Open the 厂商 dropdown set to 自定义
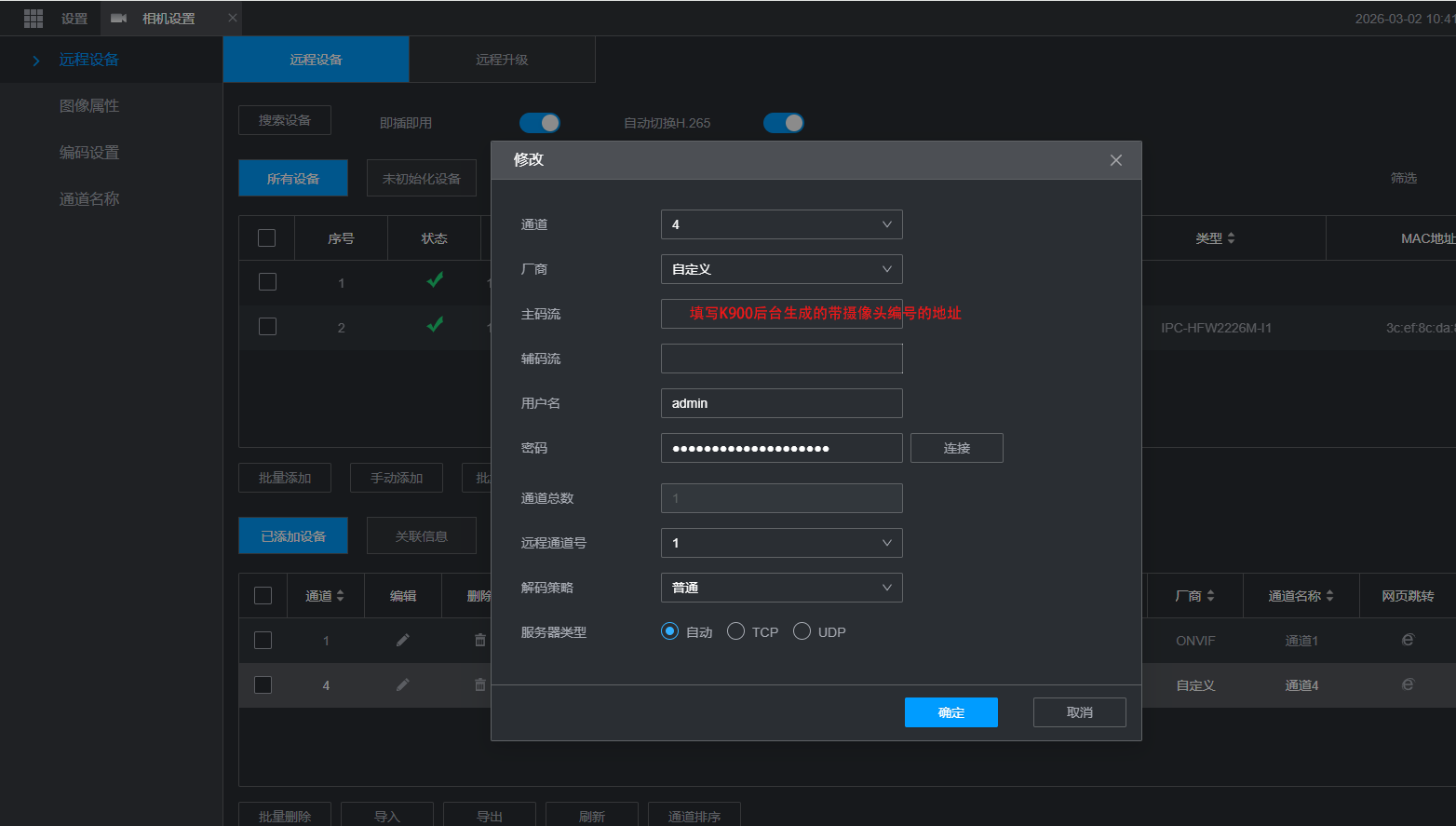The width and height of the screenshot is (1456, 826). [x=781, y=269]
